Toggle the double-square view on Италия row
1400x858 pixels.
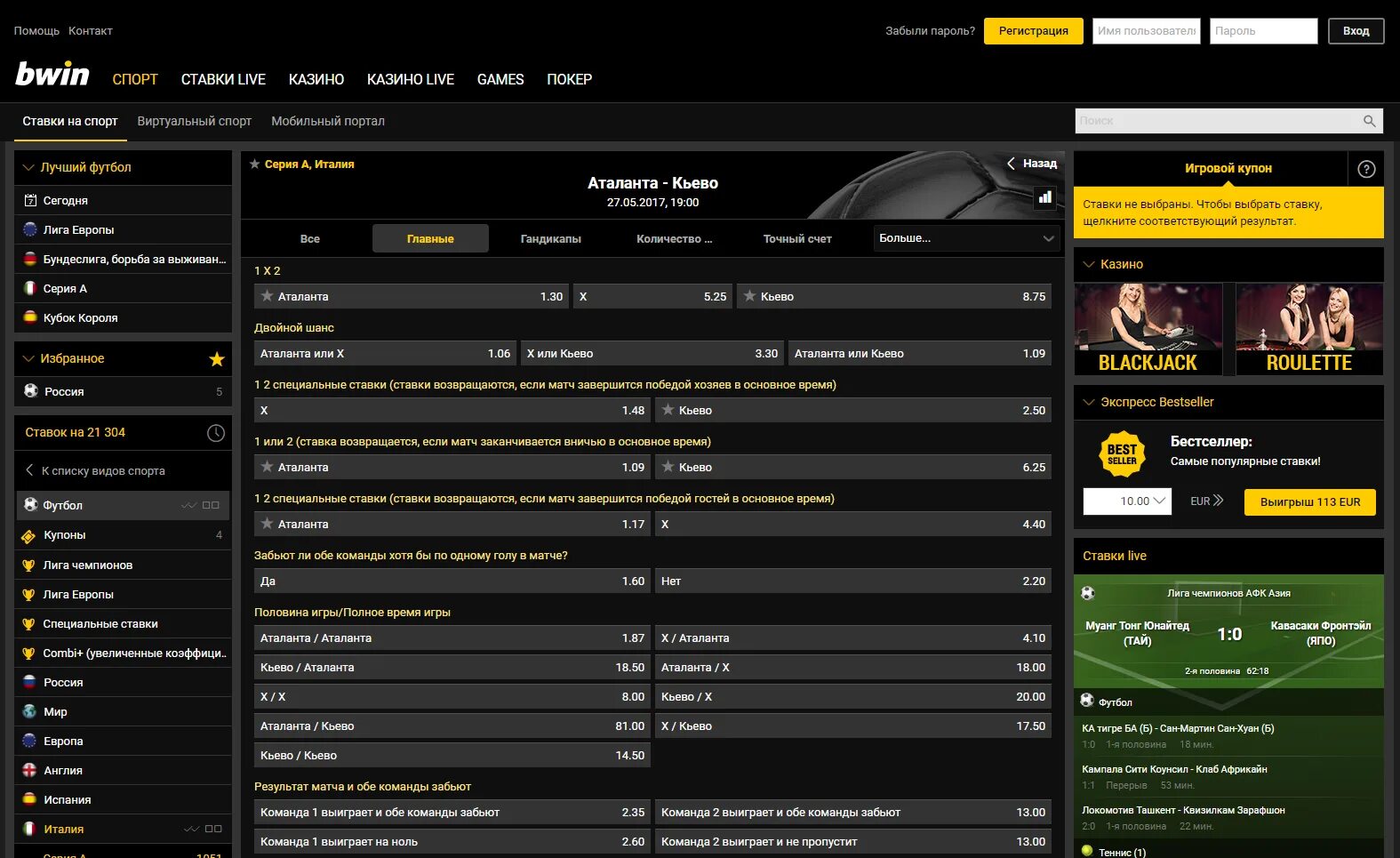tap(213, 829)
